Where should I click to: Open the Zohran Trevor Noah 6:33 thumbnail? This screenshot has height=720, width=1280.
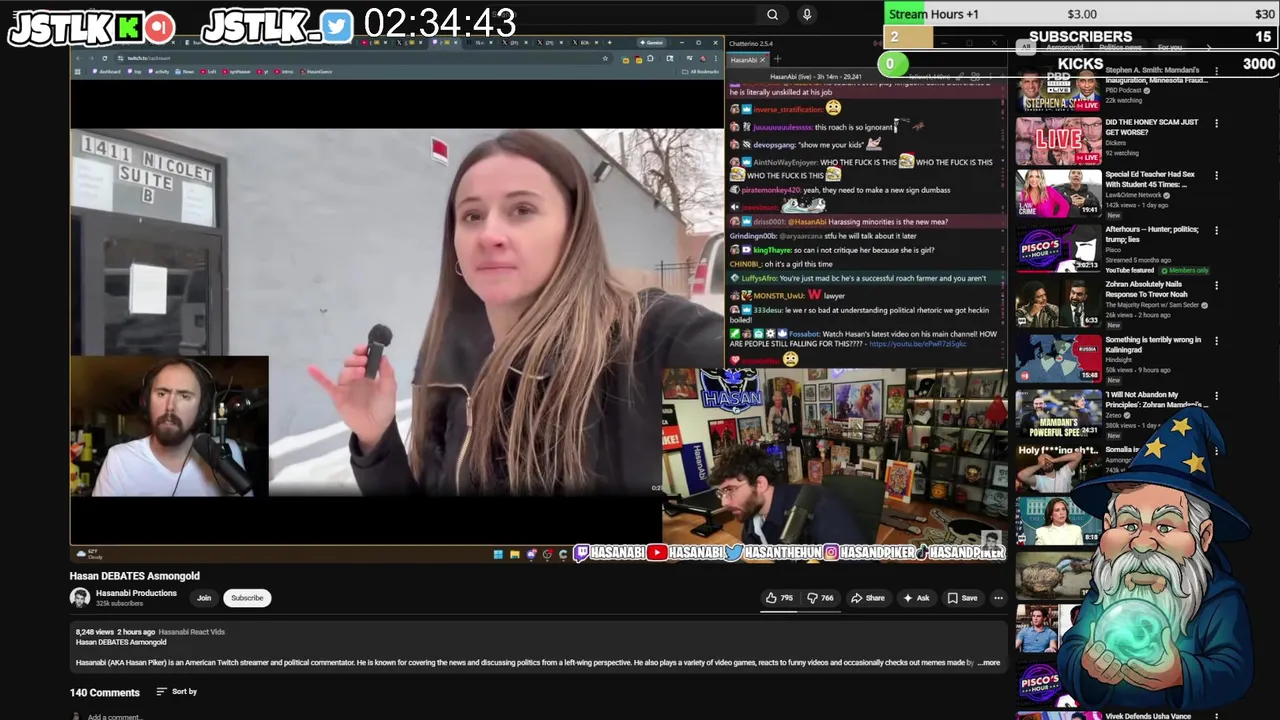[1058, 304]
